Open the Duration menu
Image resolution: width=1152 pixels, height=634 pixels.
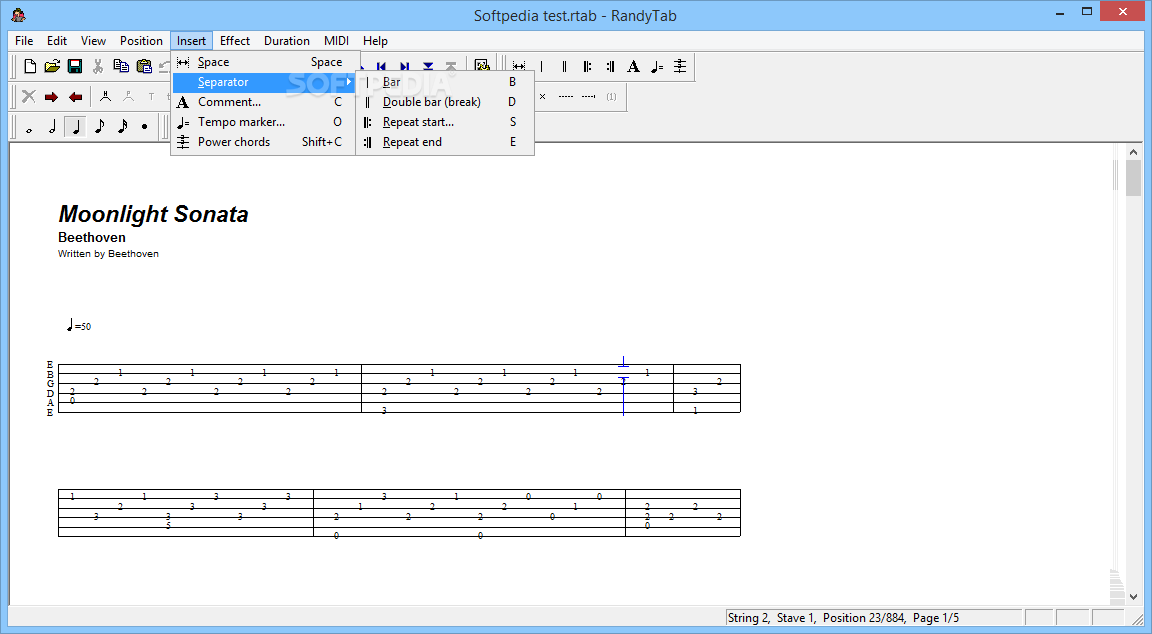287,40
